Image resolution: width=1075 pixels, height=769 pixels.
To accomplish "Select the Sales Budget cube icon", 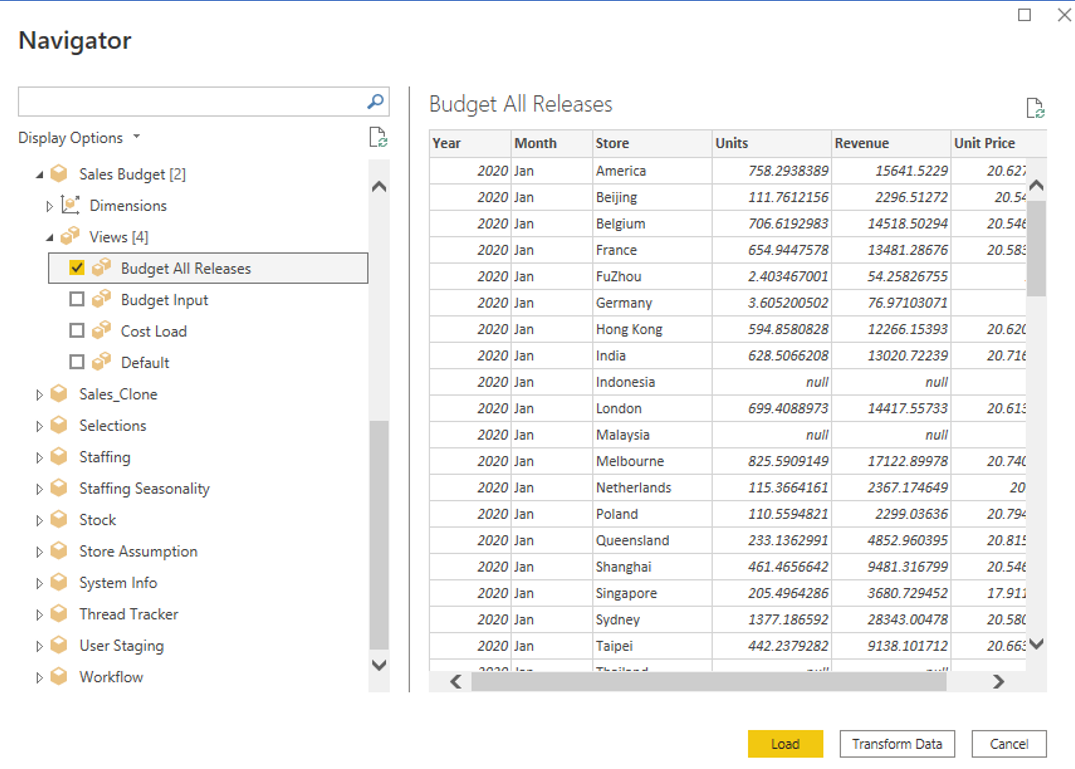I will [x=60, y=173].
